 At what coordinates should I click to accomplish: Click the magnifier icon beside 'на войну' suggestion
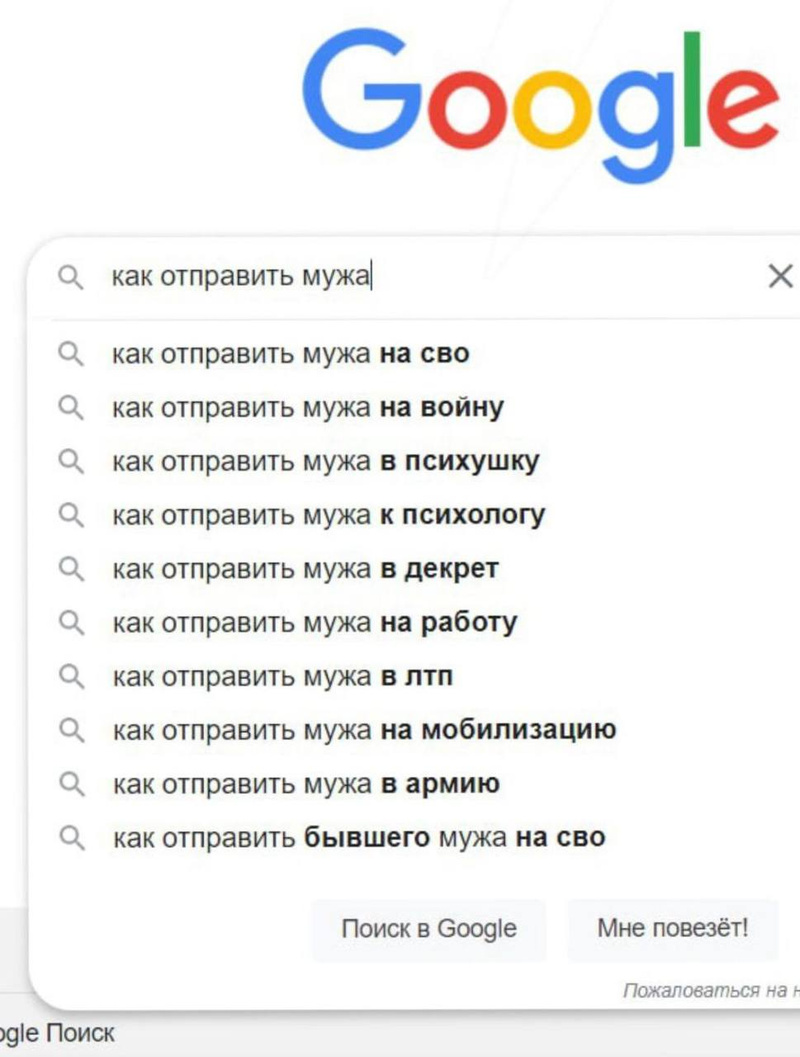(x=70, y=408)
